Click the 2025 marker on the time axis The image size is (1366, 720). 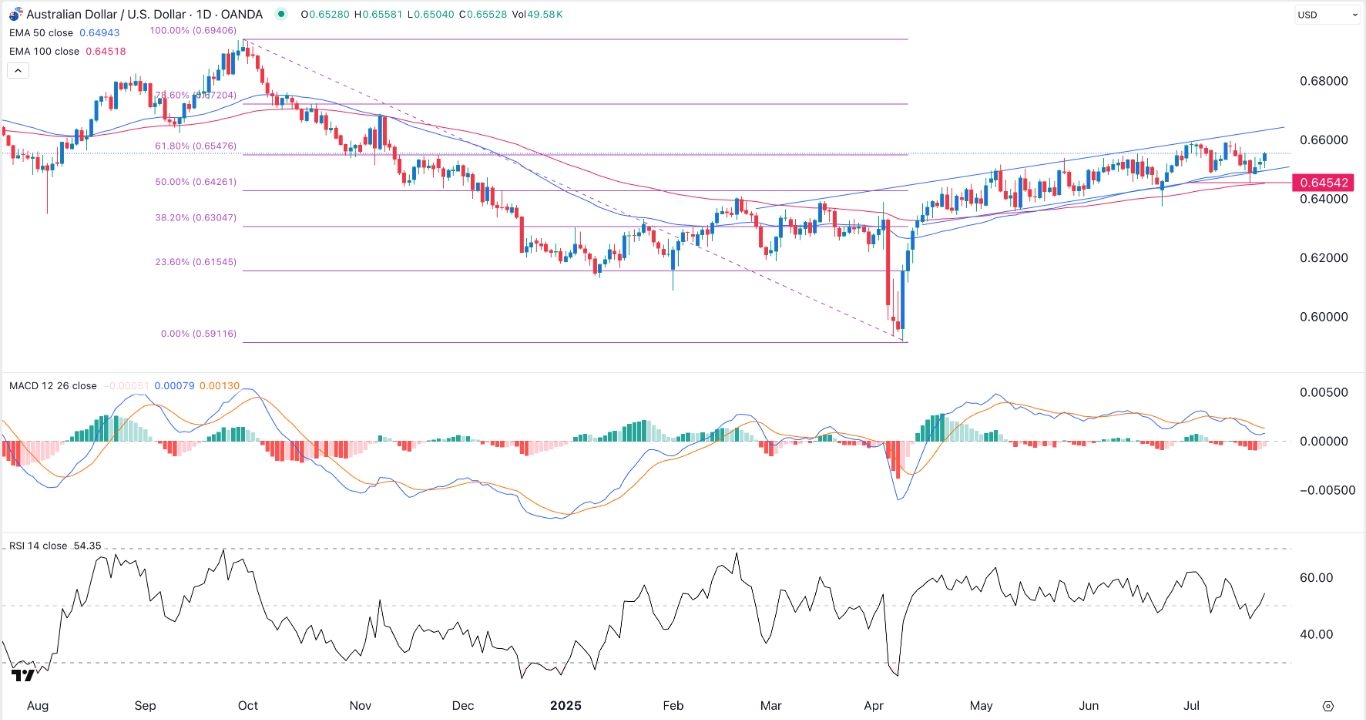(x=566, y=706)
